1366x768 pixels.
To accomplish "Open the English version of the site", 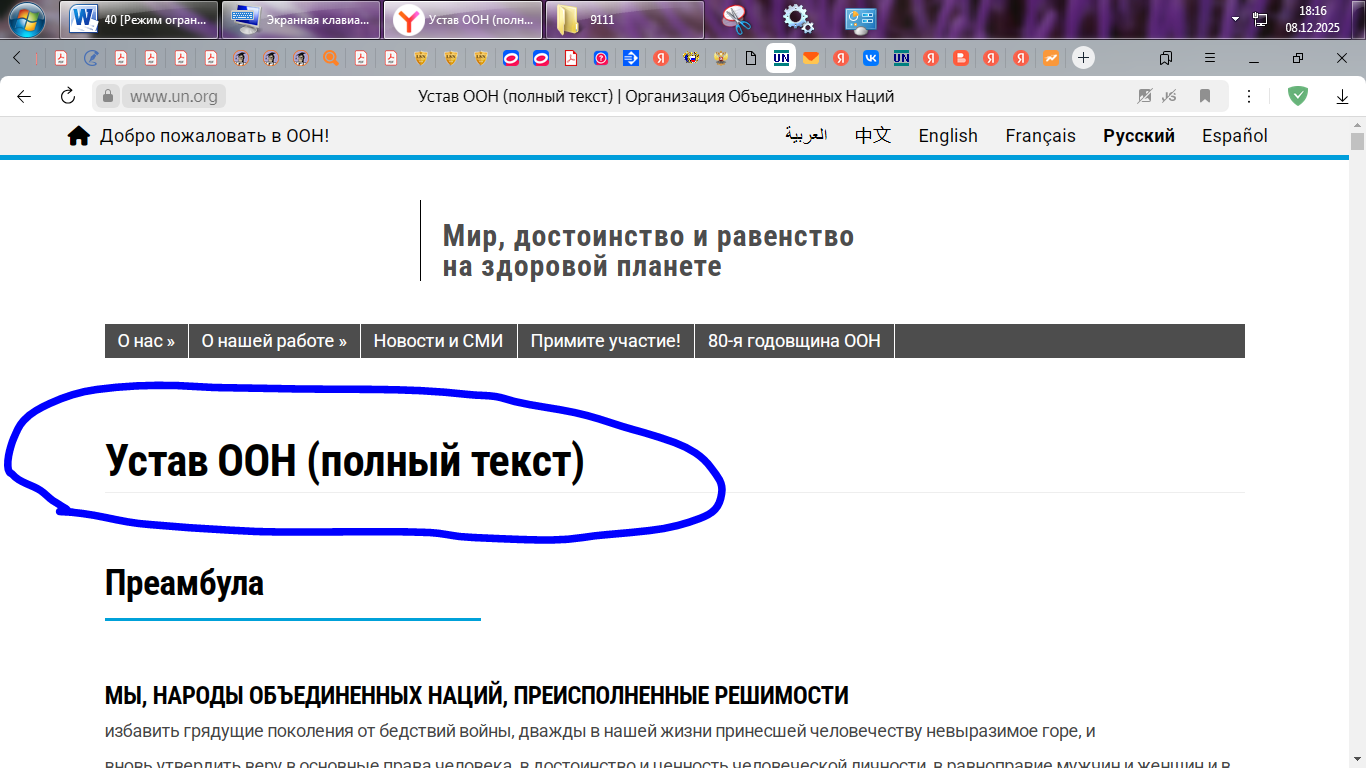I will (947, 135).
